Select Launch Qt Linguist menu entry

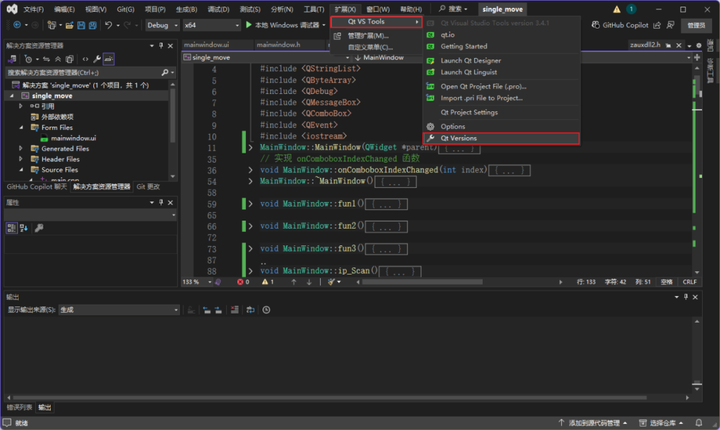click(x=501, y=72)
